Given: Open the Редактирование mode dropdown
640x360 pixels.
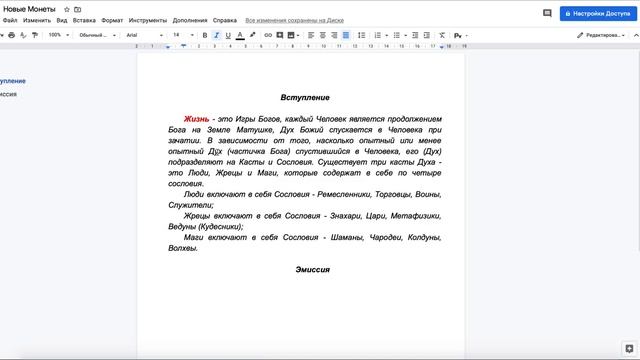Looking at the screenshot, I should click(601, 36).
